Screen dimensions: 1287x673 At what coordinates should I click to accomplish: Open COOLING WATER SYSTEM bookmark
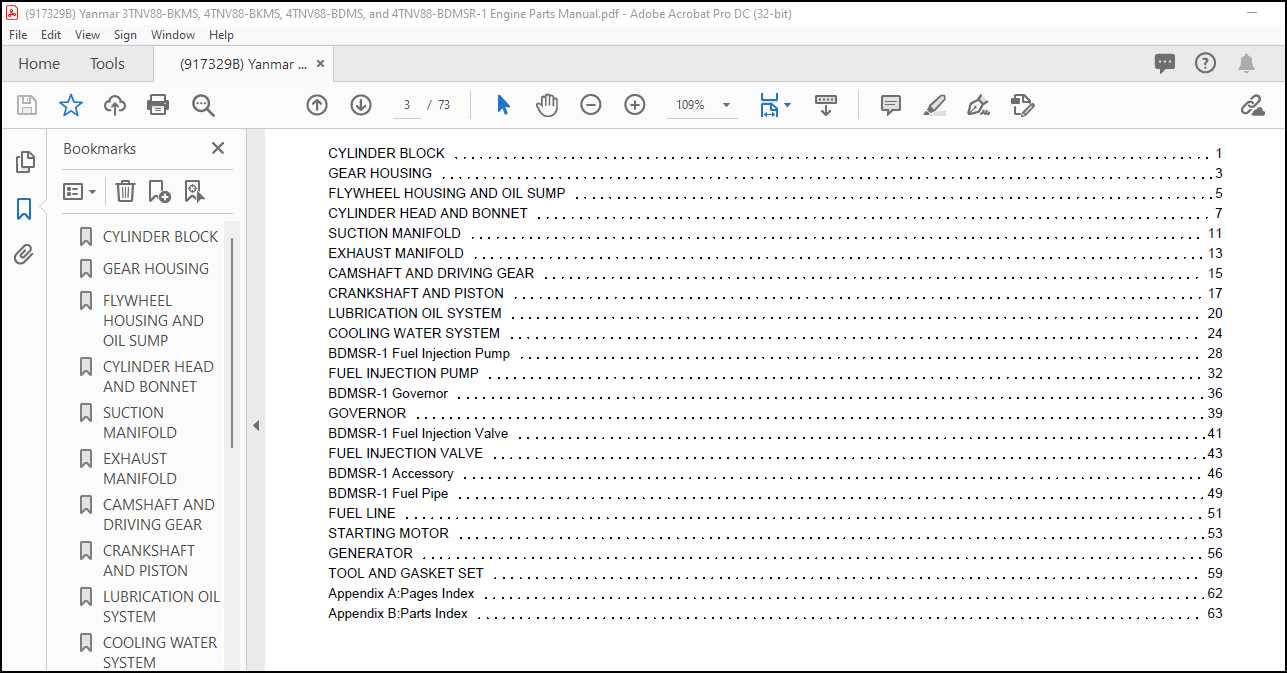click(159, 652)
